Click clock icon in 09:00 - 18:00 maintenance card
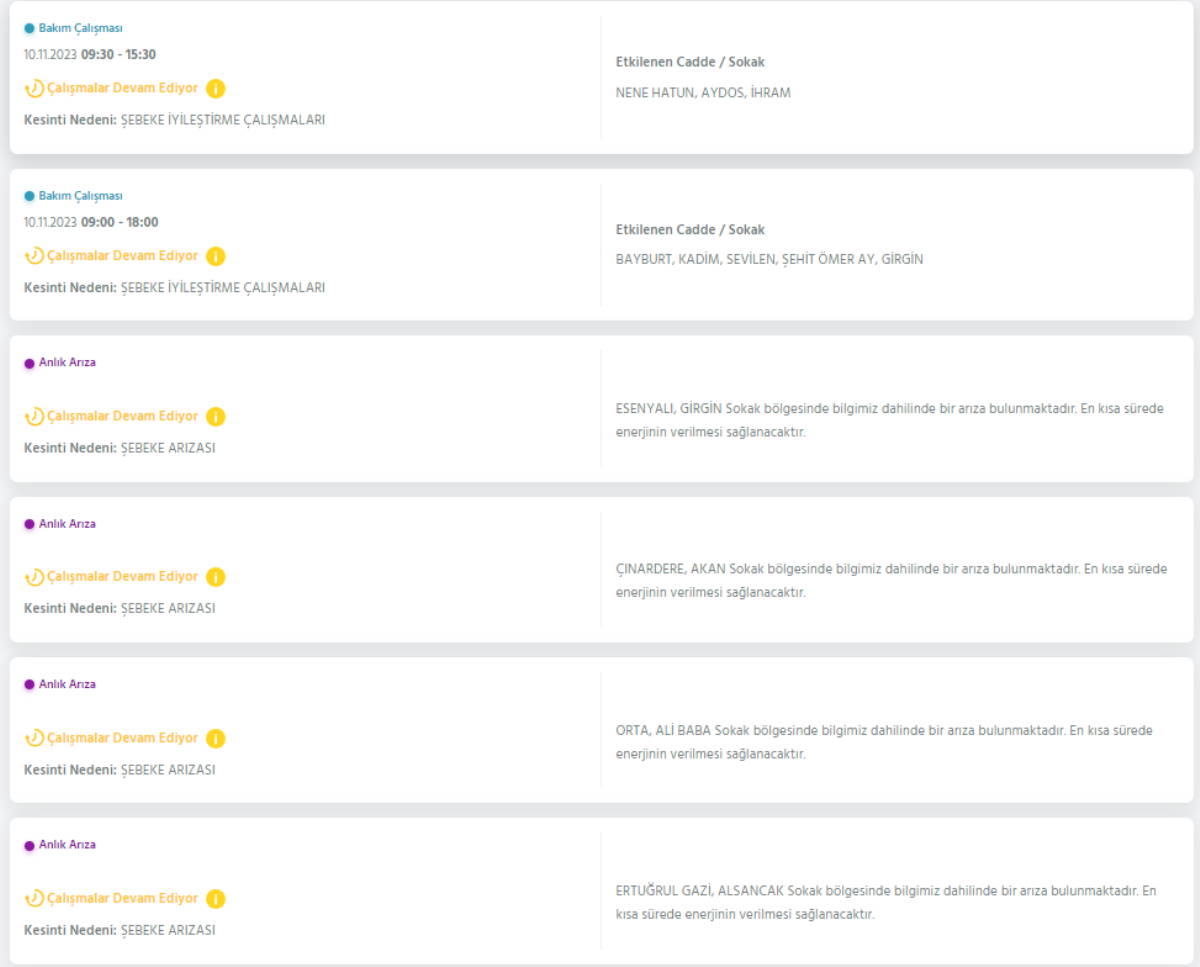The image size is (1200, 967). coord(34,256)
